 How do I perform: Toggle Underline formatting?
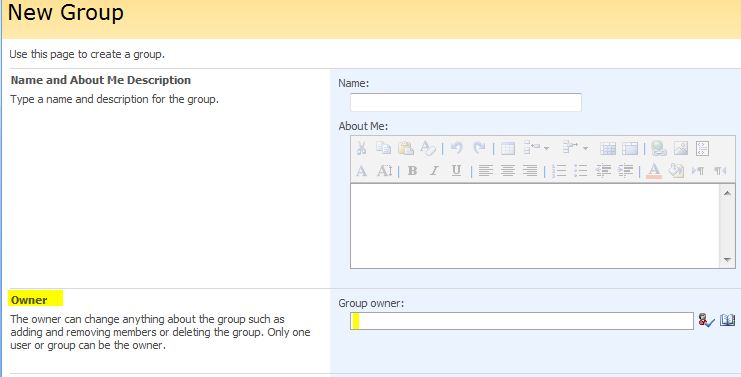click(456, 171)
